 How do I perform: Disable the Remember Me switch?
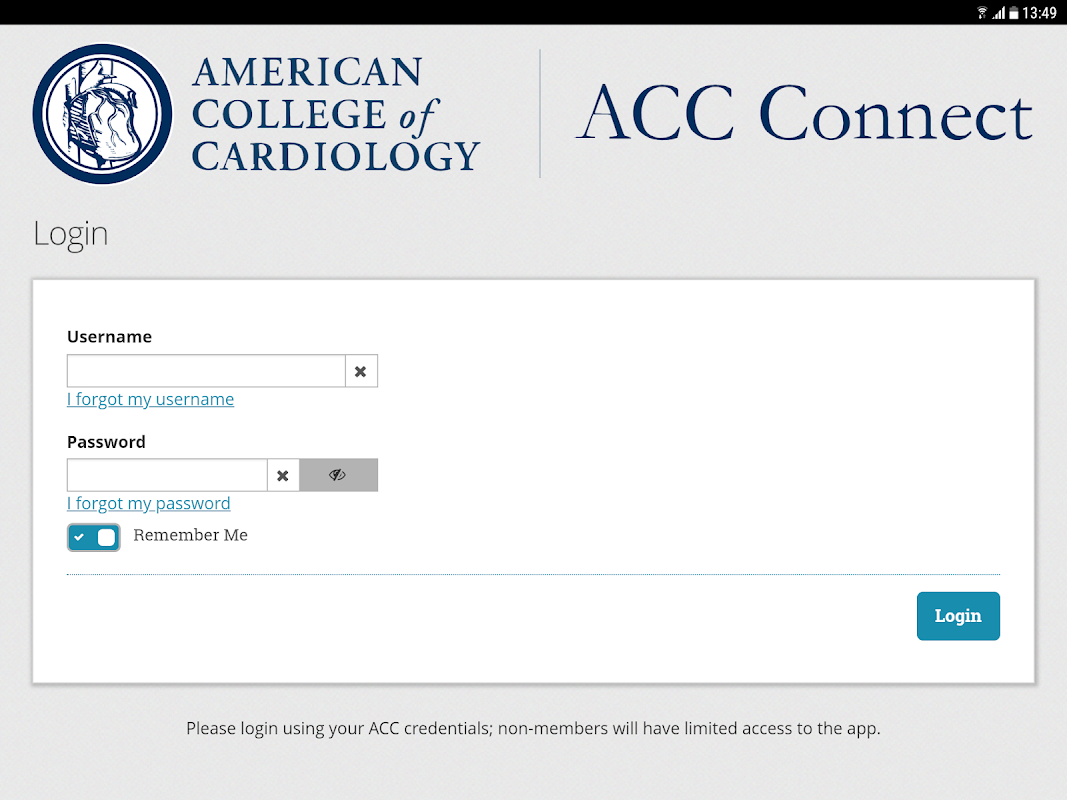[x=94, y=537]
